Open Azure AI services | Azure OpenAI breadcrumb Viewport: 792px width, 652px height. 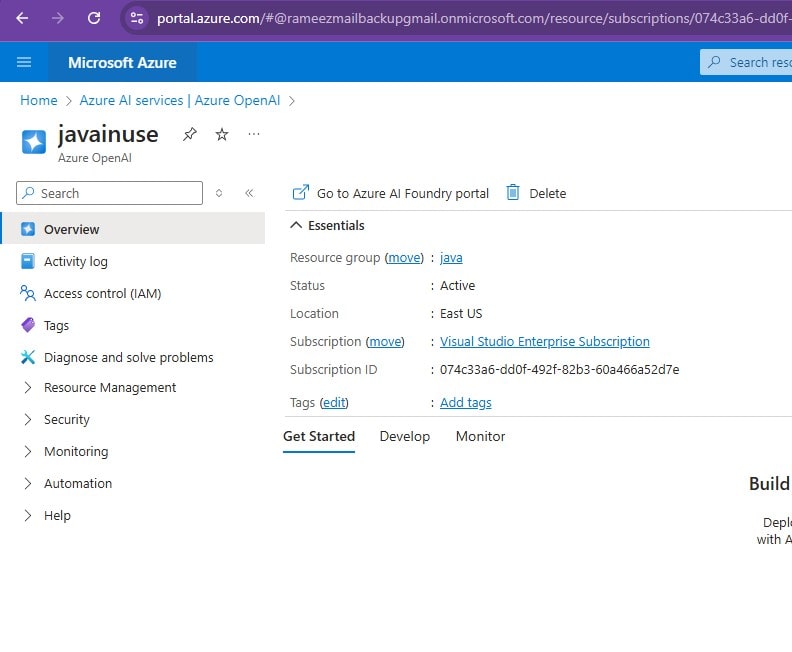(180, 101)
